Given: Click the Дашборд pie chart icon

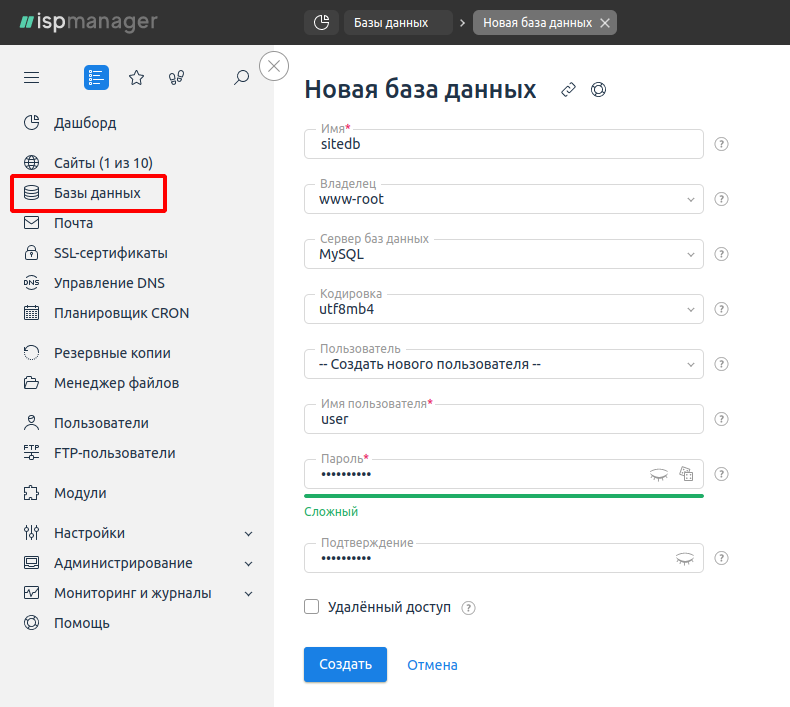Looking at the screenshot, I should pos(31,122).
